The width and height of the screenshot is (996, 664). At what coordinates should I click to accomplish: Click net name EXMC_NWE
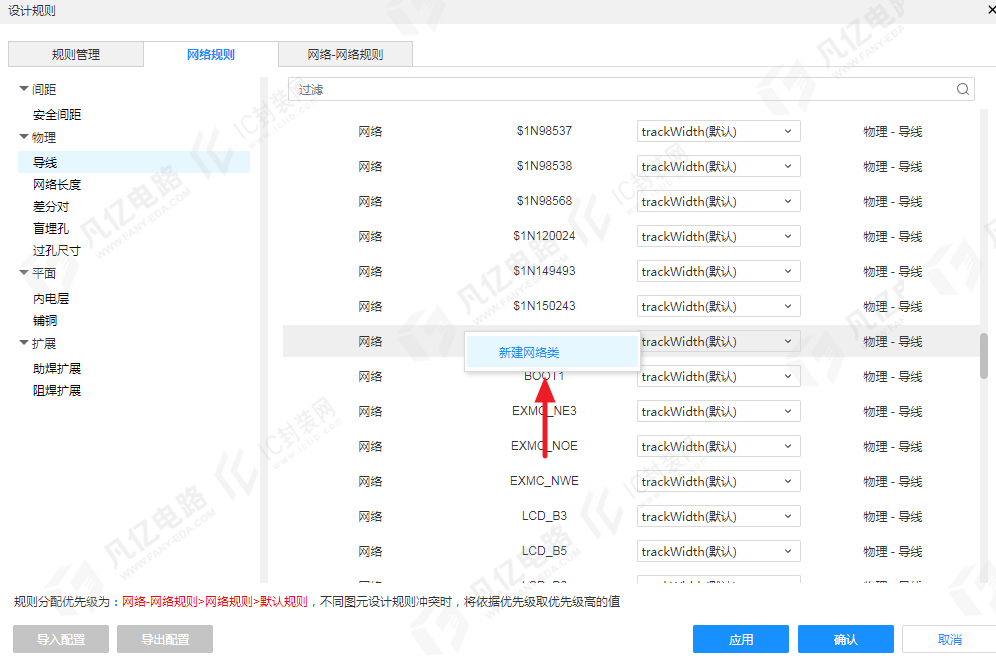pyautogui.click(x=544, y=481)
